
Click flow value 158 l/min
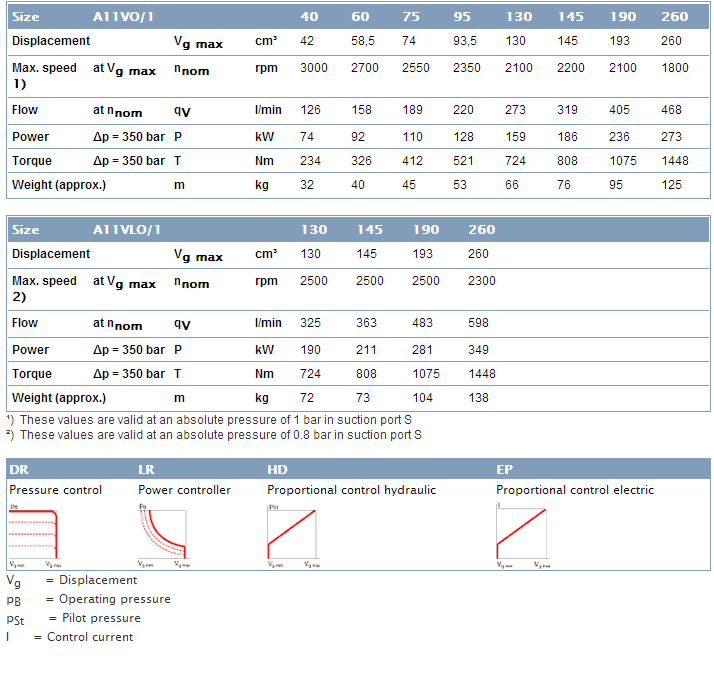tap(362, 110)
